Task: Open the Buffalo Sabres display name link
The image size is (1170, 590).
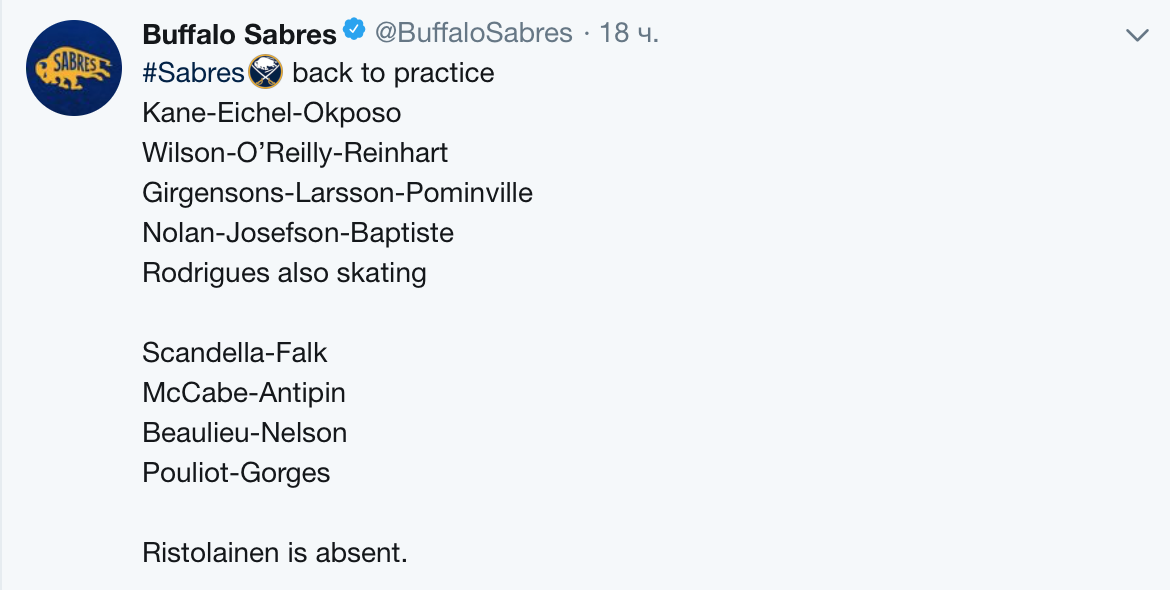Action: [239, 34]
